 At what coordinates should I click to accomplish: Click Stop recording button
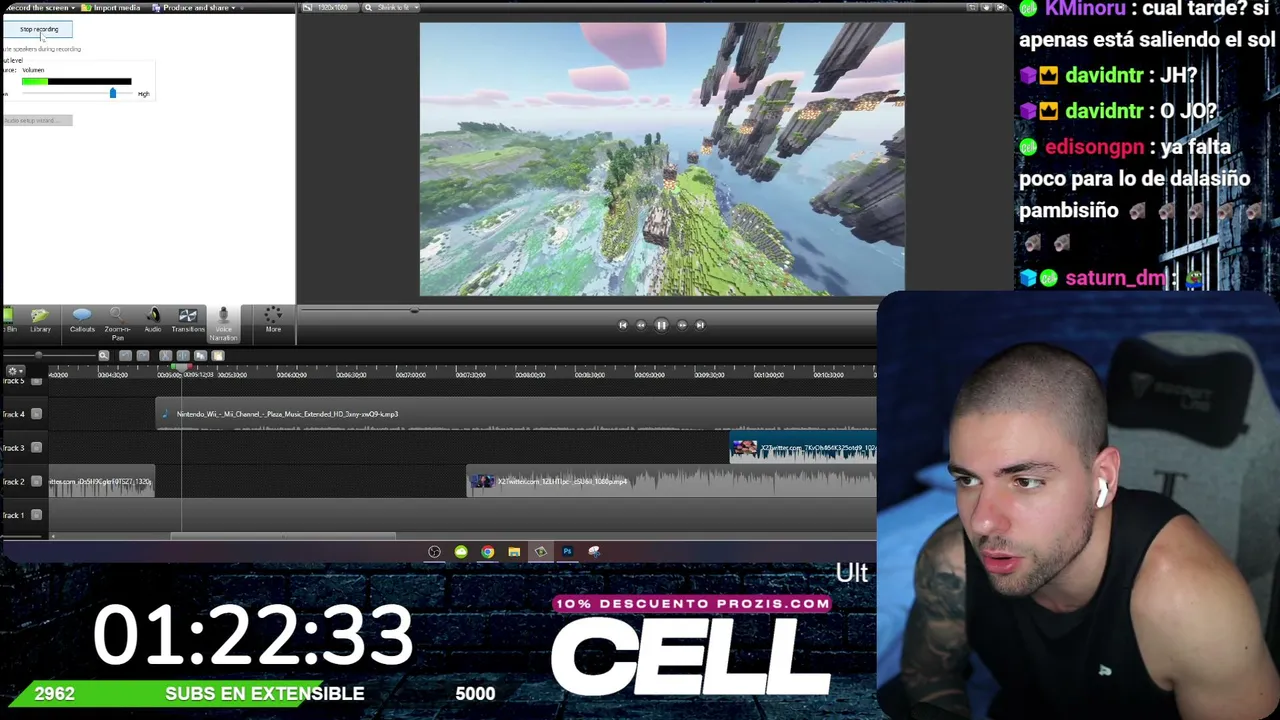(x=39, y=29)
